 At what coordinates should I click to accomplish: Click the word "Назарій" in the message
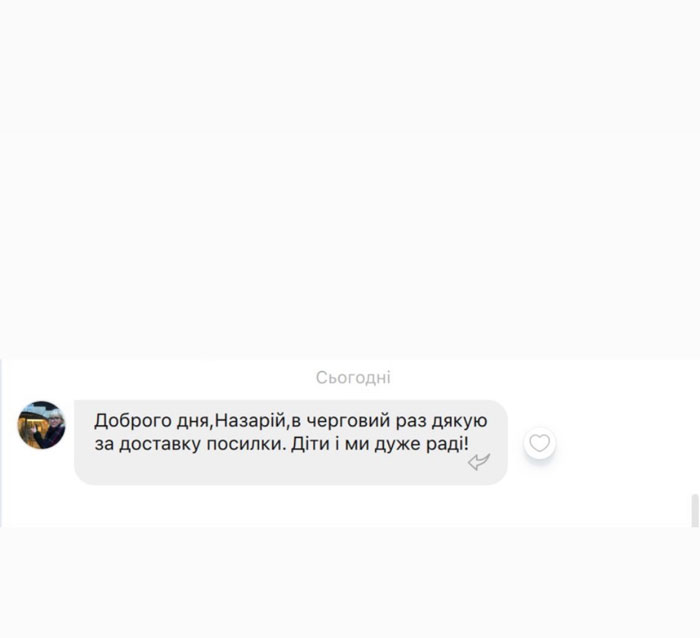pyautogui.click(x=250, y=421)
